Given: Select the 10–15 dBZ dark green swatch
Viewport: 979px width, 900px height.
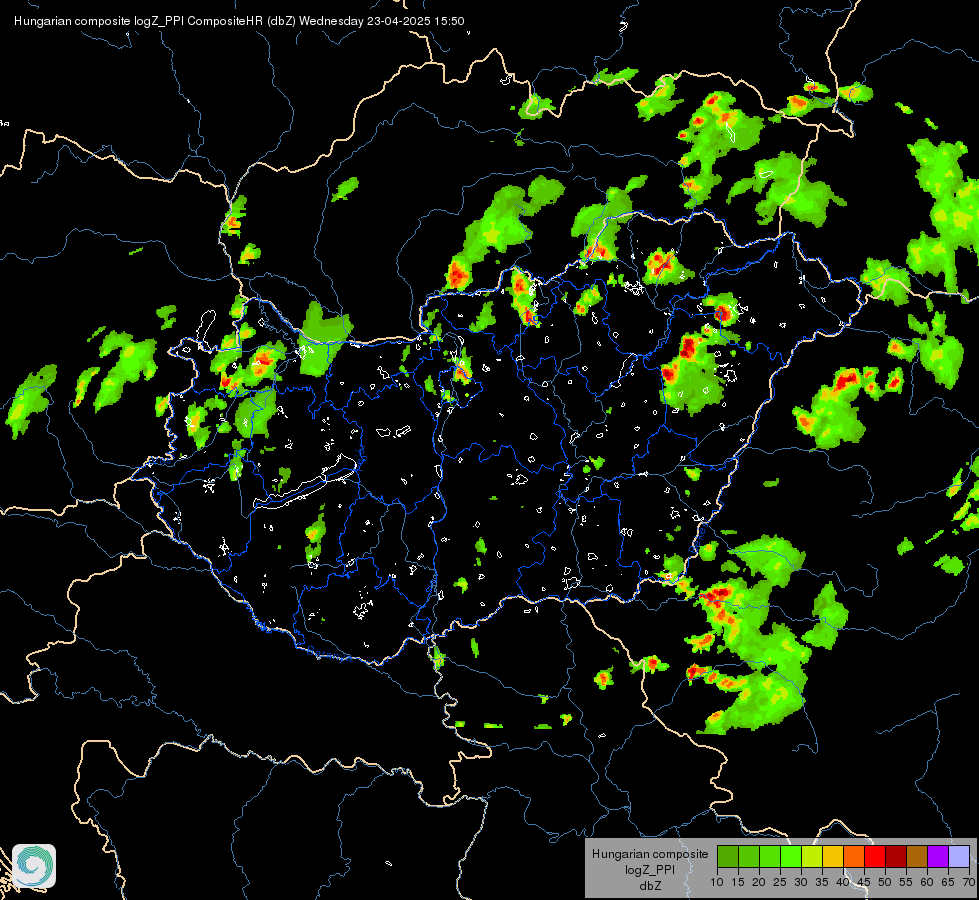Looking at the screenshot, I should 728,856.
